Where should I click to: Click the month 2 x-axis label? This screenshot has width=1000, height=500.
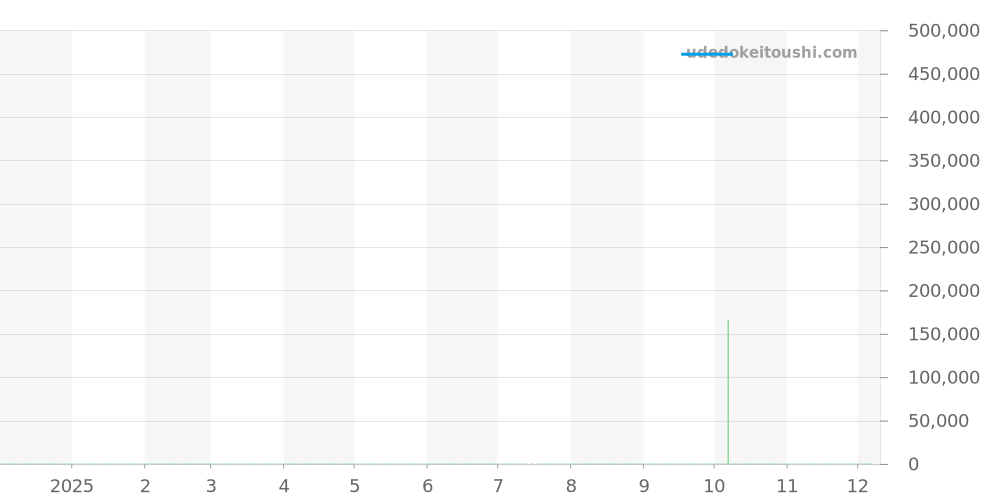pyautogui.click(x=145, y=487)
